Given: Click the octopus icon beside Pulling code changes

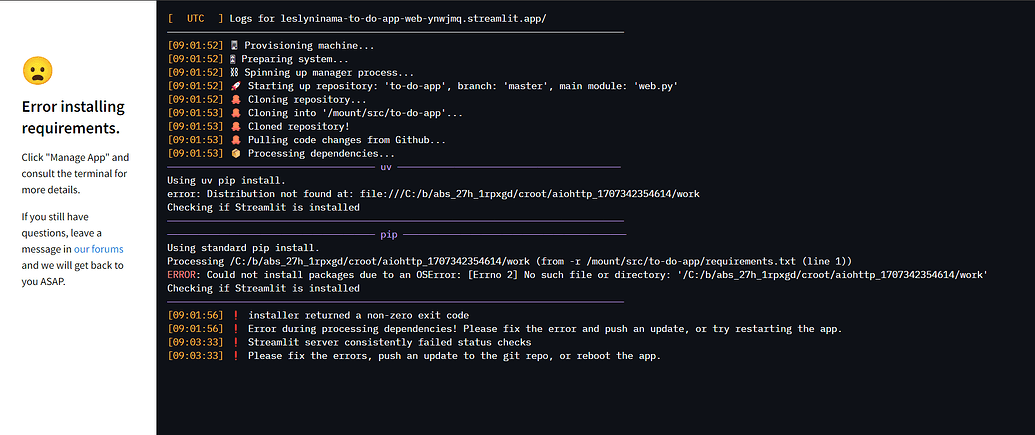Looking at the screenshot, I should tap(235, 140).
